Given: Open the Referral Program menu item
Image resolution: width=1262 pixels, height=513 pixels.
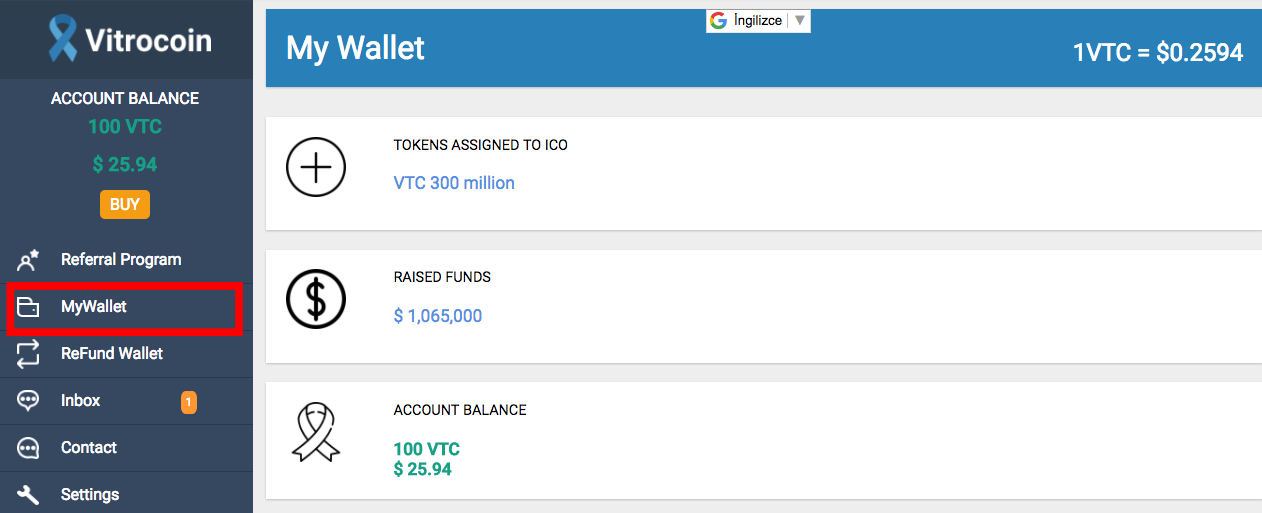Looking at the screenshot, I should point(121,260).
